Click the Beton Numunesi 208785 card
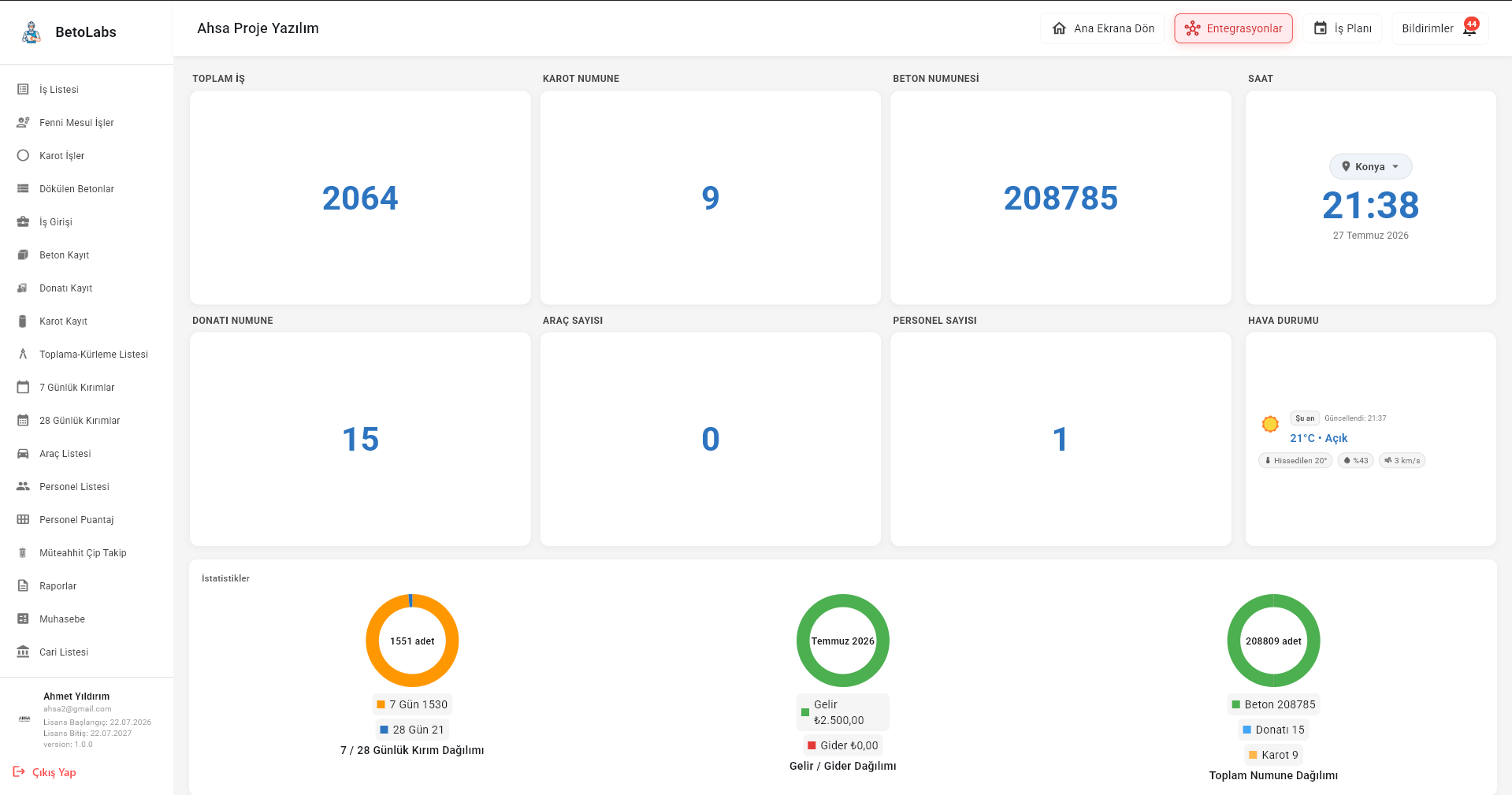 tap(1061, 198)
